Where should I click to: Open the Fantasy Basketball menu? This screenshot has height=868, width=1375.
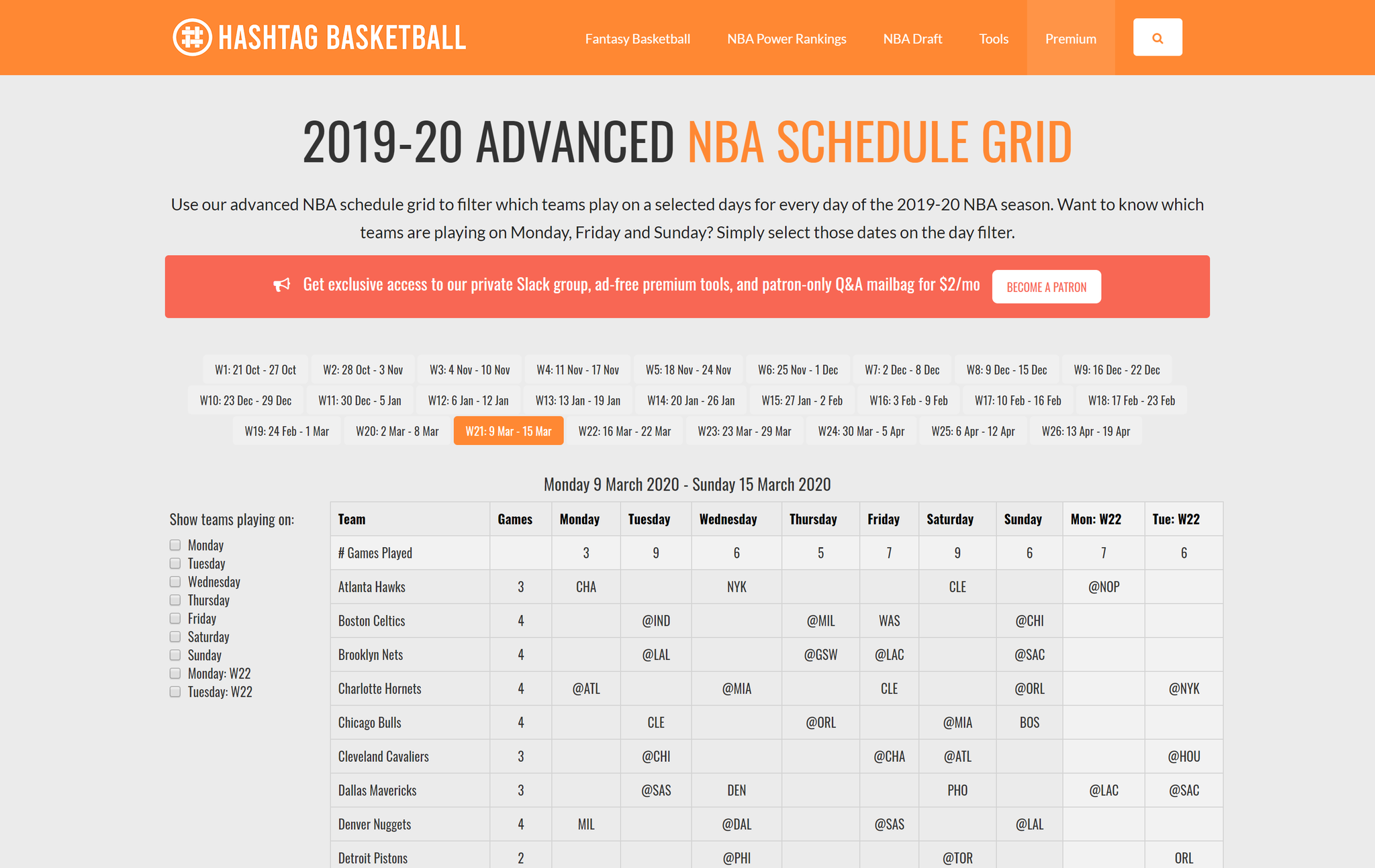637,39
